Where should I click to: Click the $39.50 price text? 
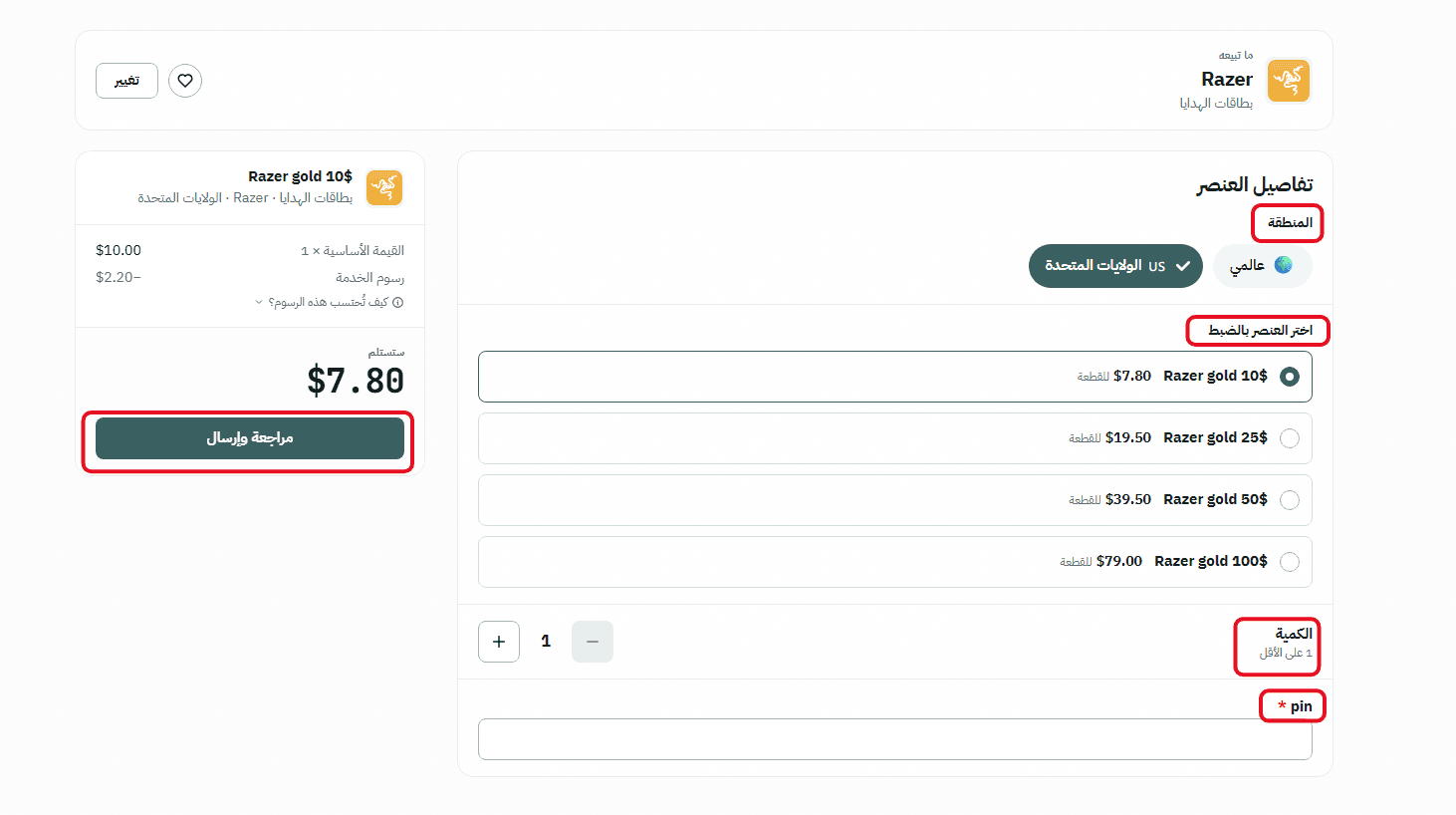(1128, 499)
